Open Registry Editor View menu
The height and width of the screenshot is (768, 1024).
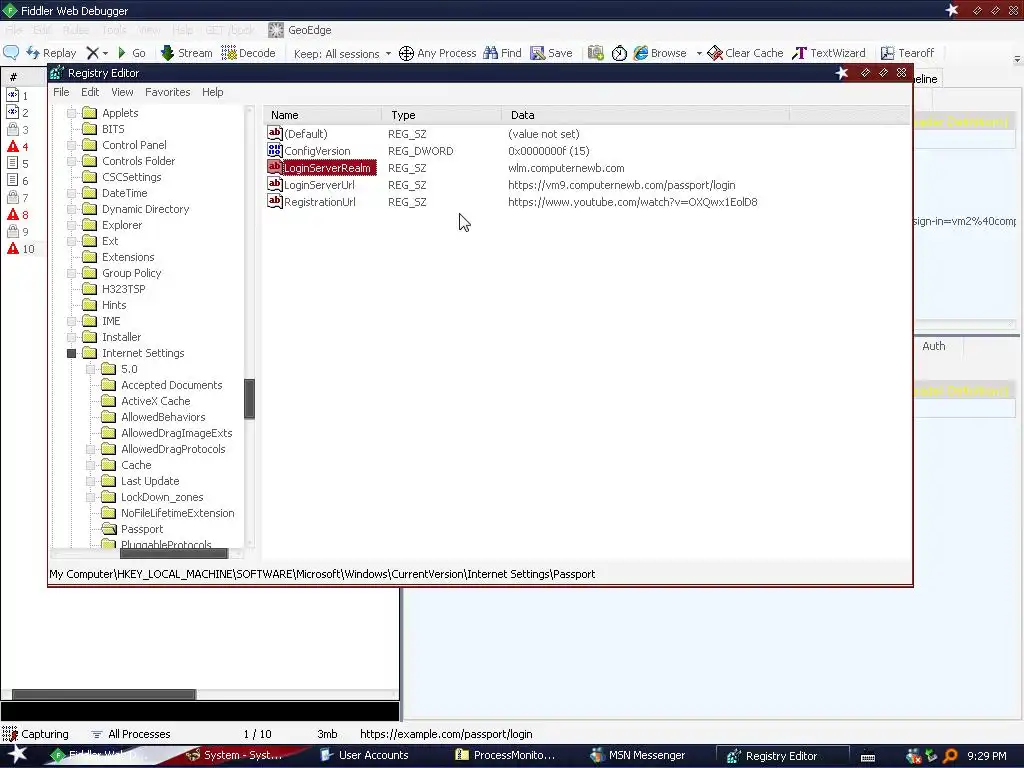[x=122, y=92]
